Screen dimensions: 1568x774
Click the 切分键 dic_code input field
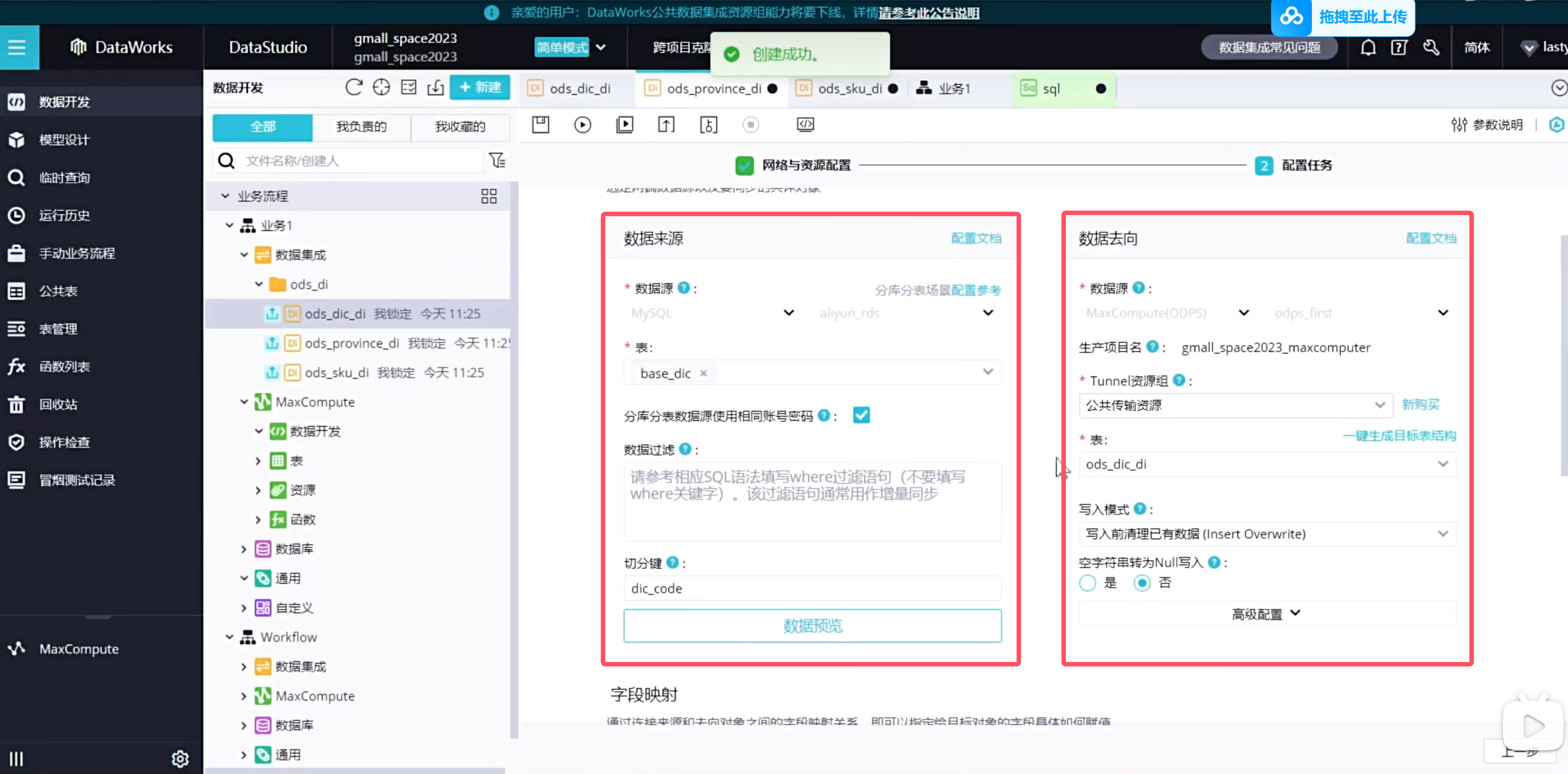(812, 589)
